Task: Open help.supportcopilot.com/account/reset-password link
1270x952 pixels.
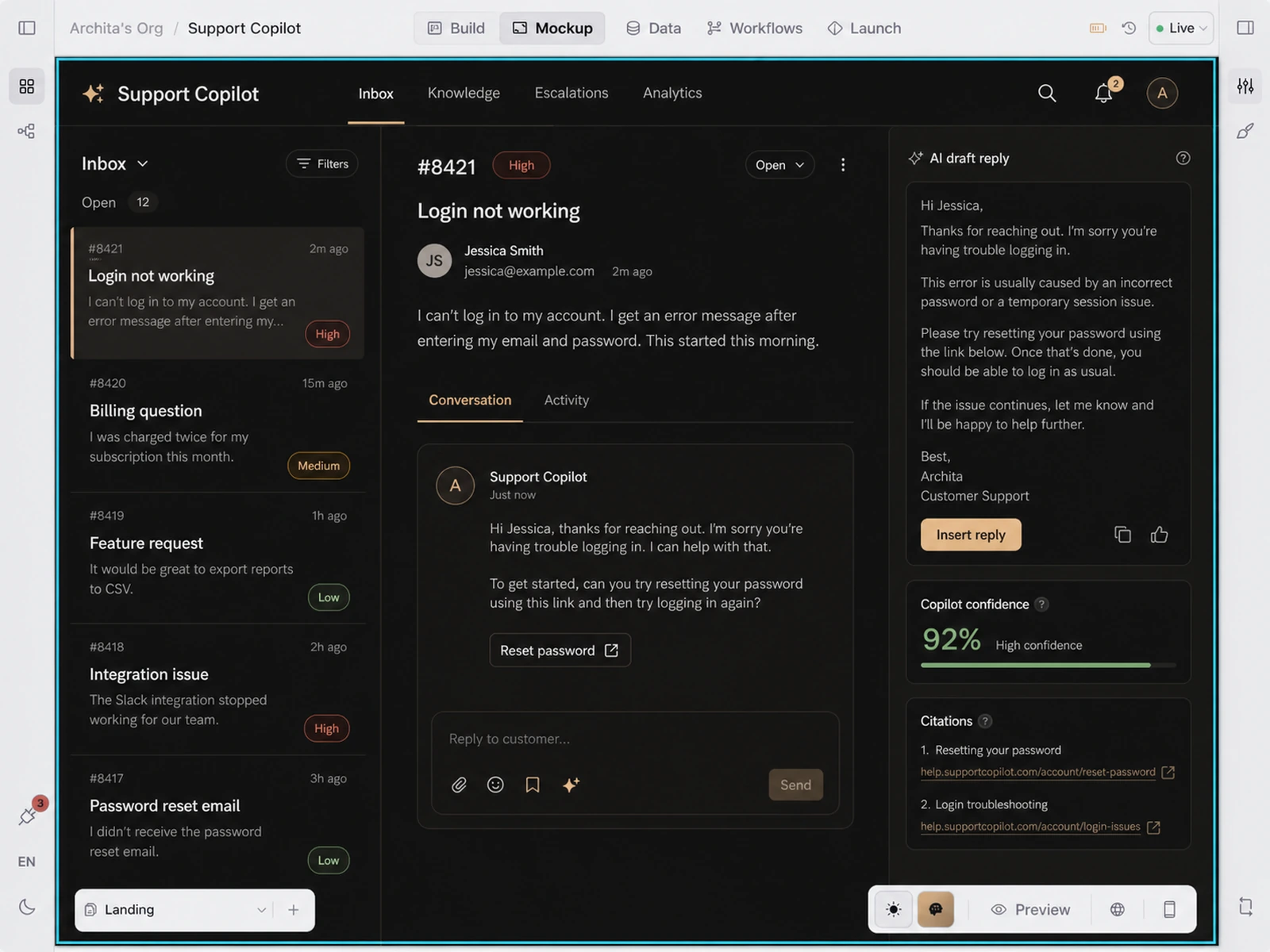Action: pos(1037,772)
